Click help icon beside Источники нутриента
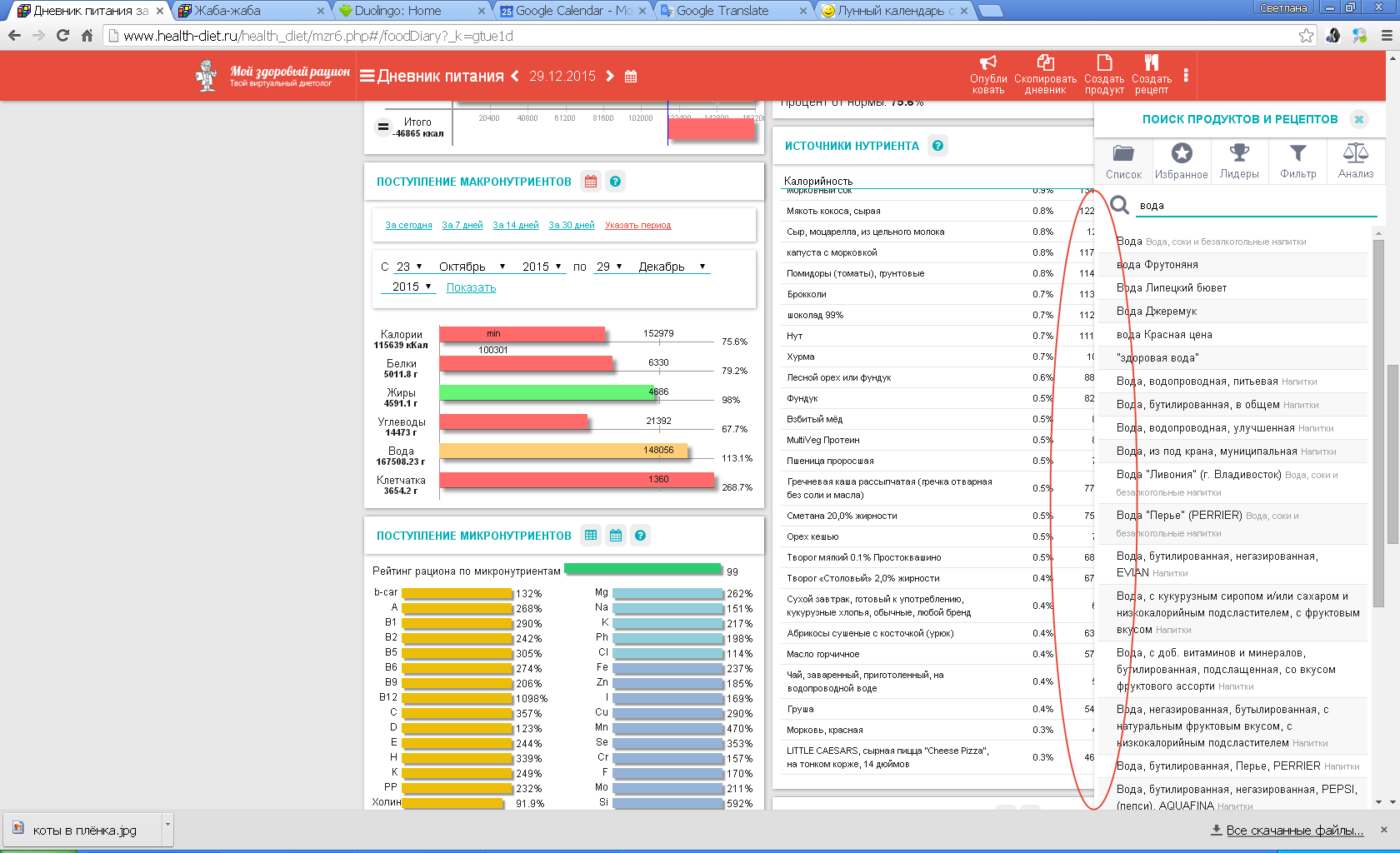This screenshot has width=1400, height=853. click(937, 146)
